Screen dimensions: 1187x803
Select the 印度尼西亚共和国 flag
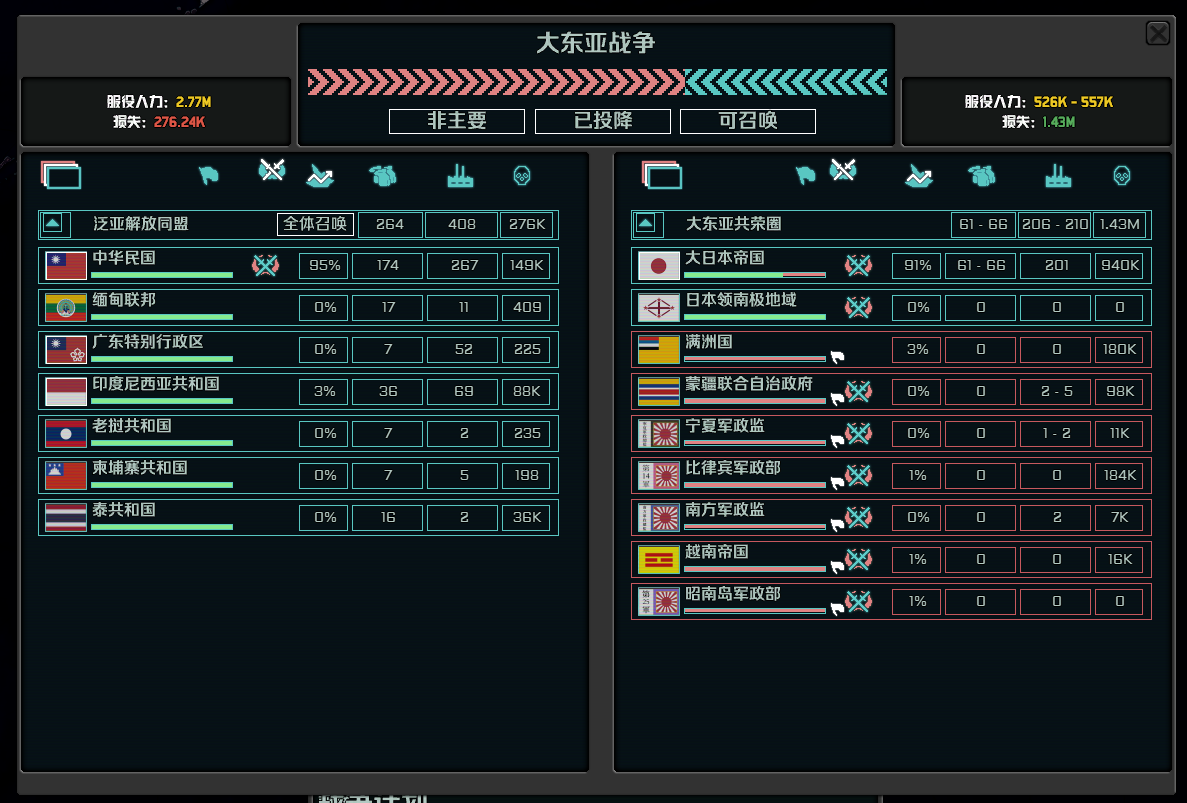(x=66, y=391)
